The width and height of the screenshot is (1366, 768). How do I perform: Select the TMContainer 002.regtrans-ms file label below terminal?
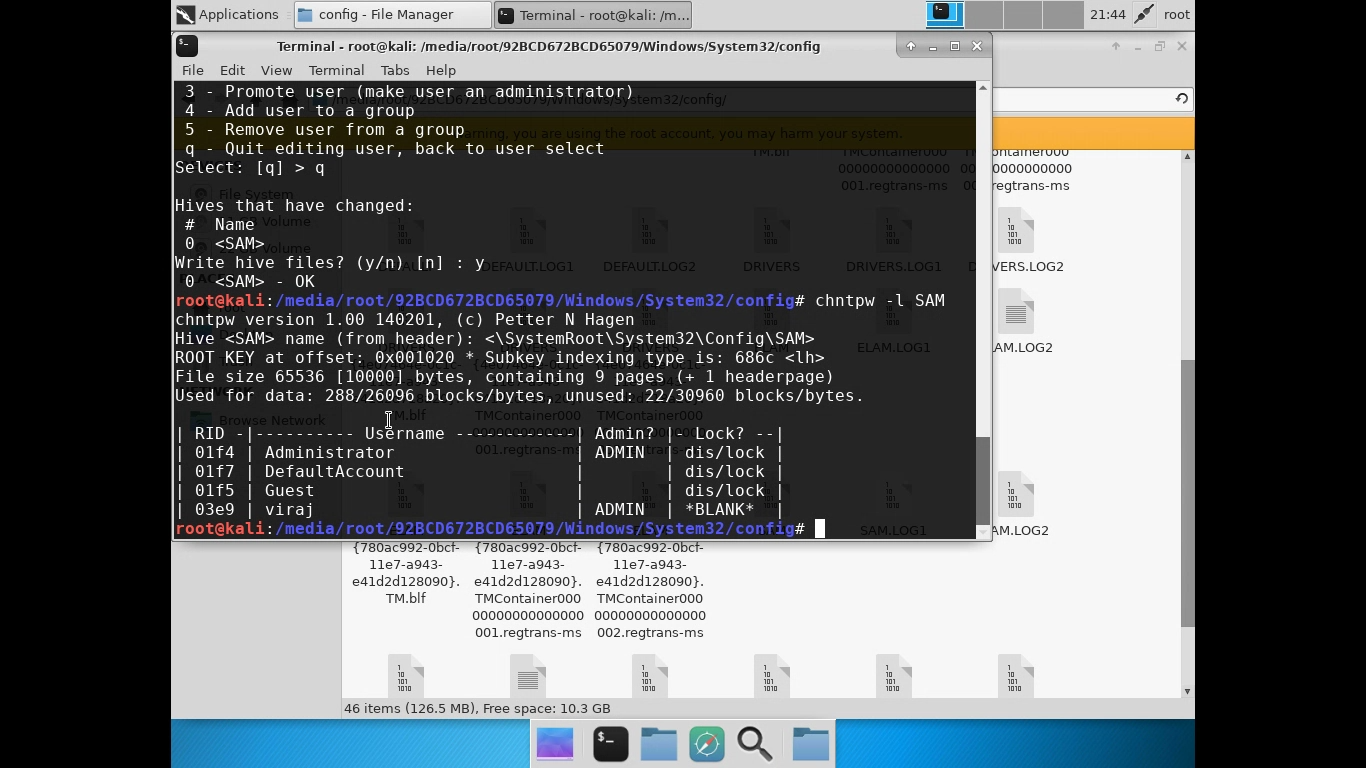point(650,590)
